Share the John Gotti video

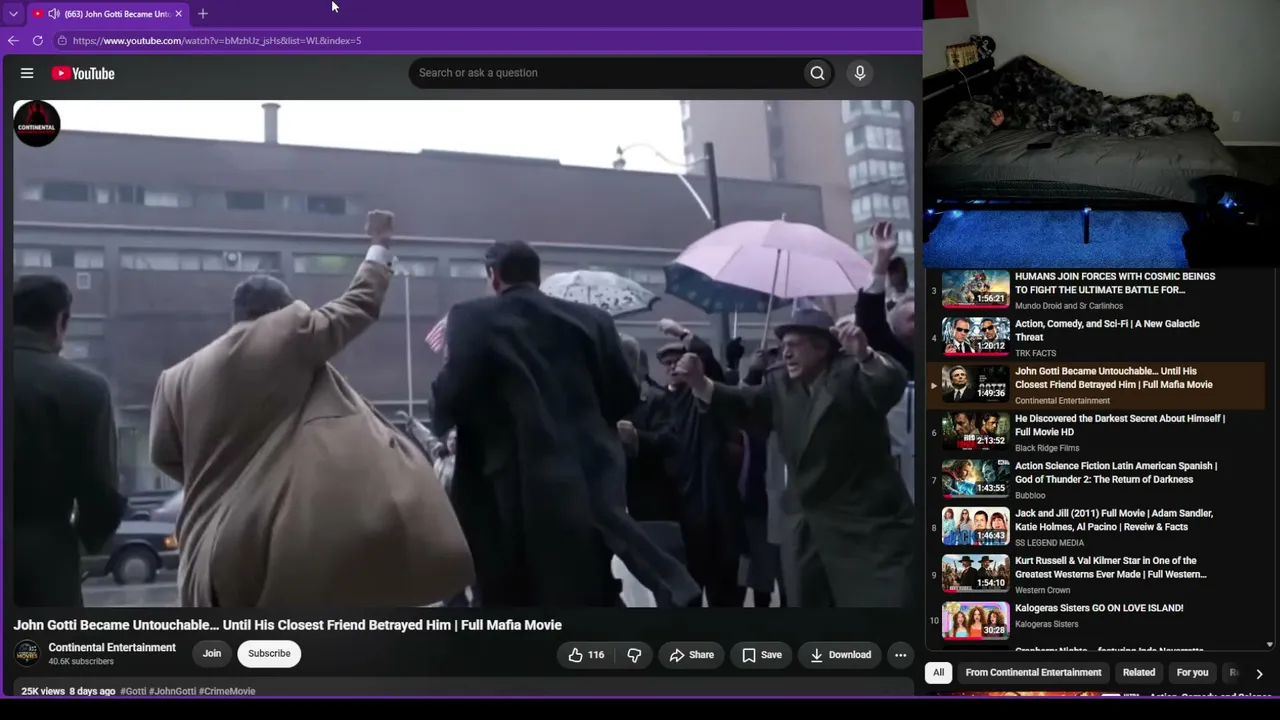tap(691, 655)
